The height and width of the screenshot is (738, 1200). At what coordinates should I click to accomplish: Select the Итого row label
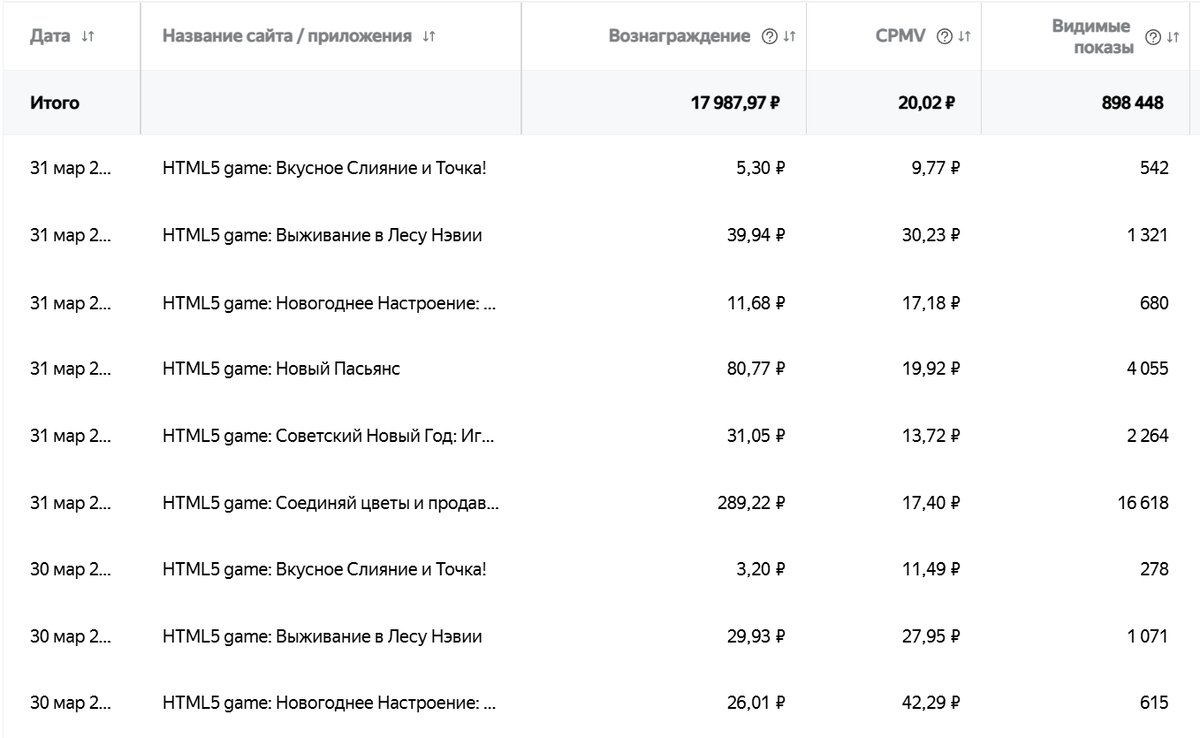(55, 102)
